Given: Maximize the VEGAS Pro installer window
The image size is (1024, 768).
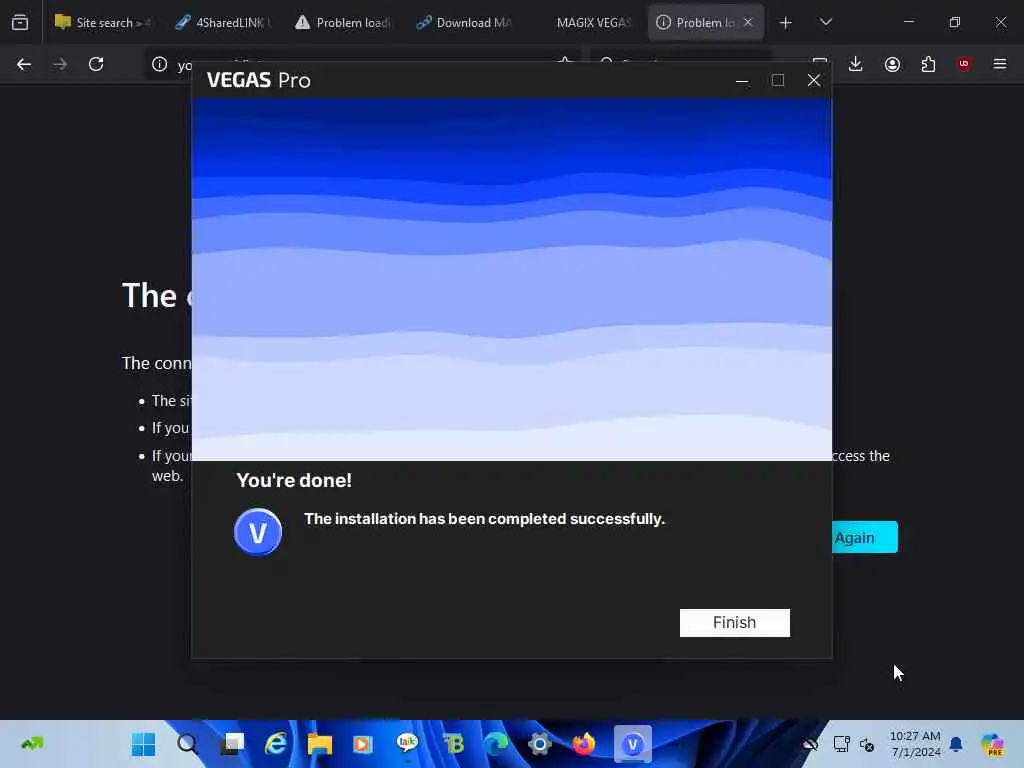Looking at the screenshot, I should (778, 80).
